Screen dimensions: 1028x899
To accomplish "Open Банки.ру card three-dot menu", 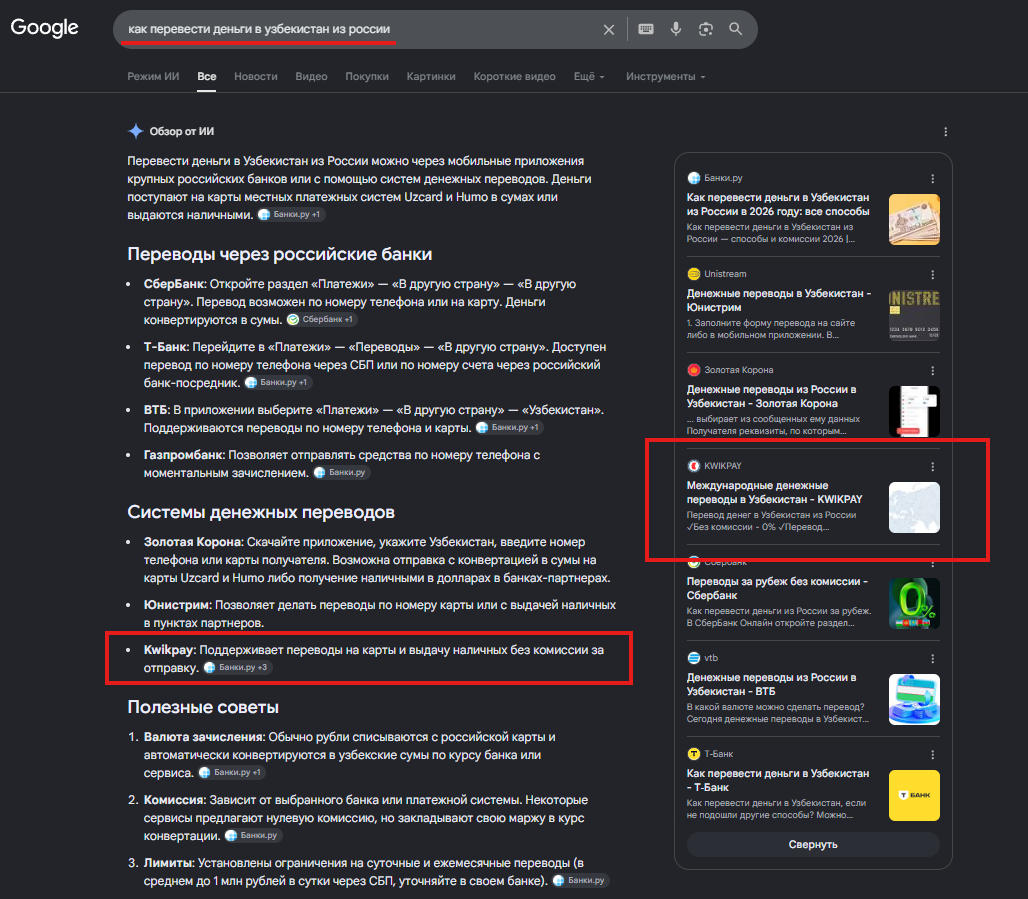I will pos(932,178).
